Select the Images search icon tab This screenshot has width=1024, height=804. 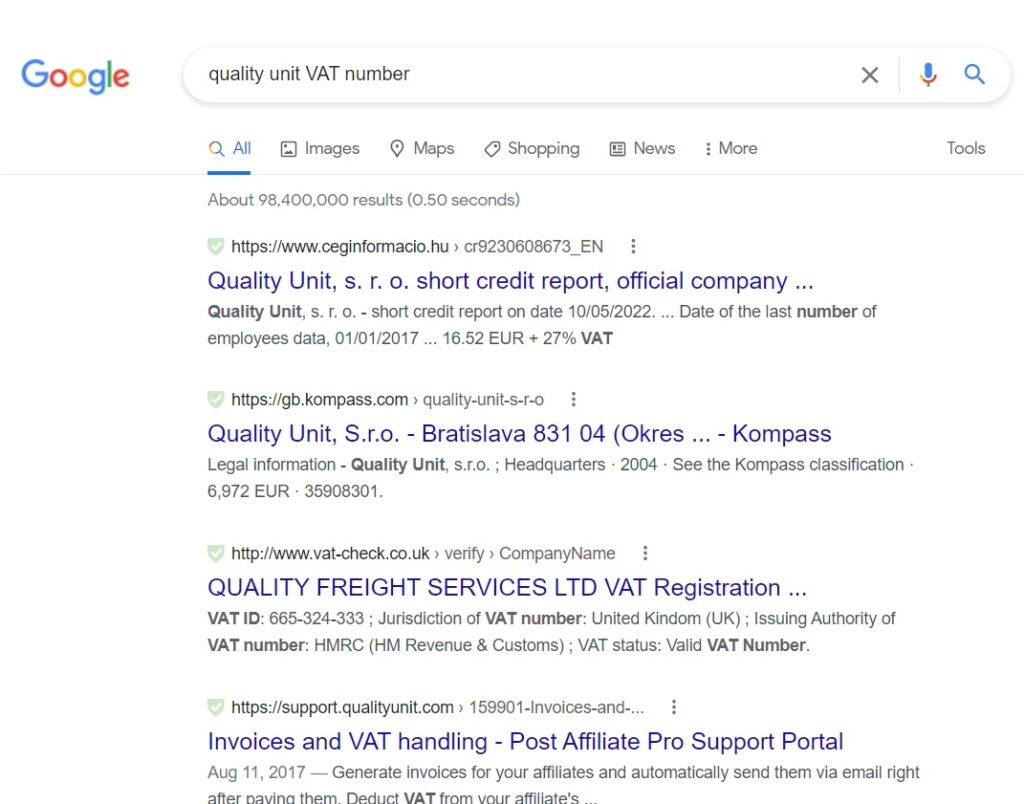287,147
